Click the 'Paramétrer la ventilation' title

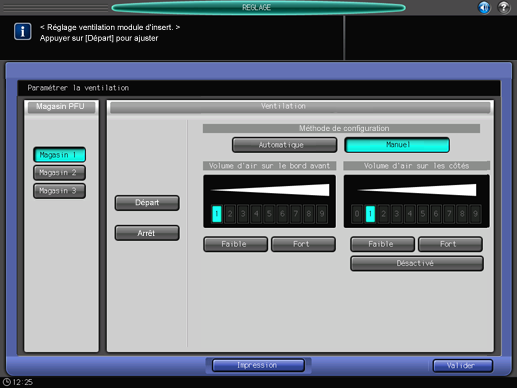click(x=78, y=88)
